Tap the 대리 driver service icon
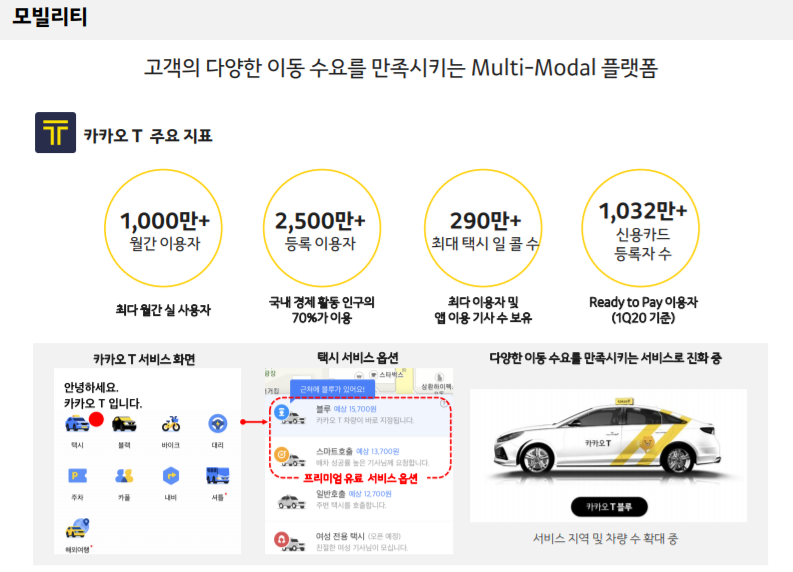This screenshot has height=572, width=793. 217,423
